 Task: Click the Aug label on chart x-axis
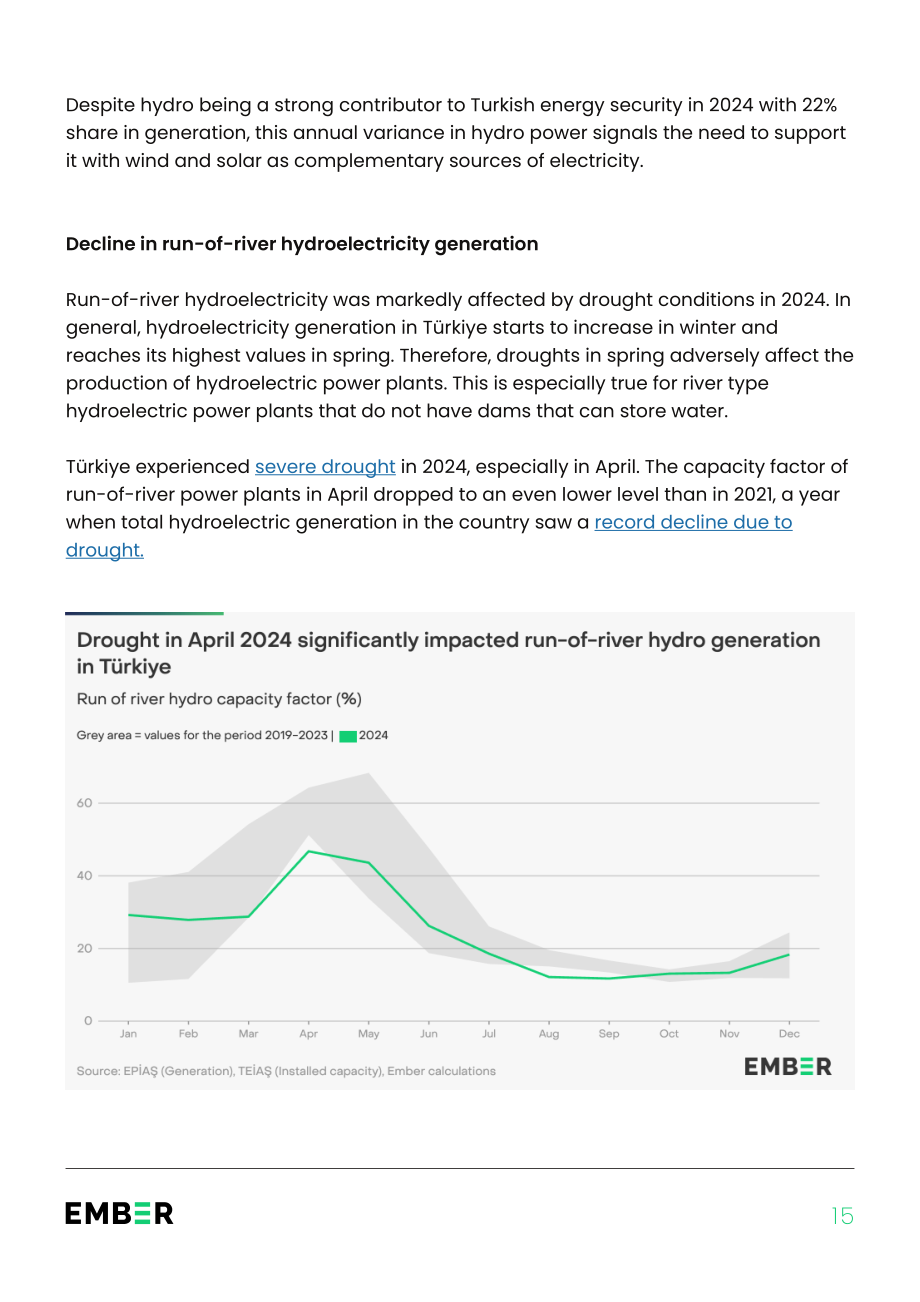point(549,1034)
